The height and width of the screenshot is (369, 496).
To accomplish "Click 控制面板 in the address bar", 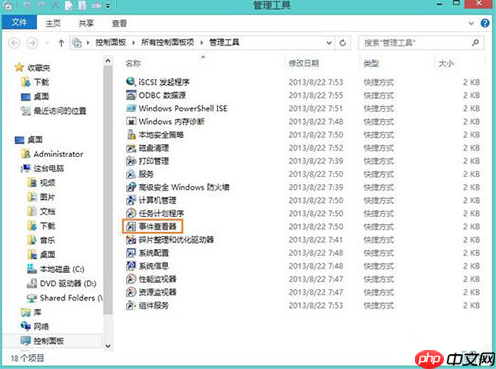I will [x=110, y=42].
